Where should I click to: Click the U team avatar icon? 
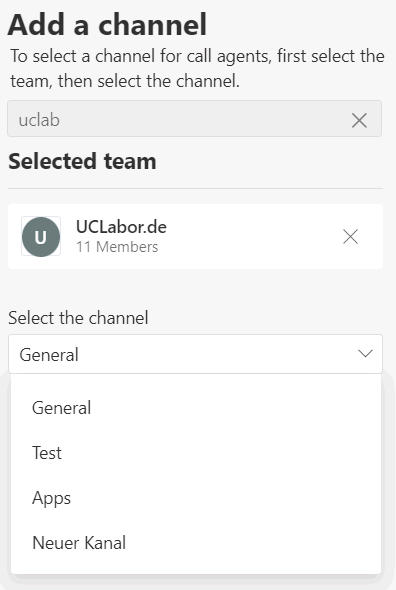41,237
